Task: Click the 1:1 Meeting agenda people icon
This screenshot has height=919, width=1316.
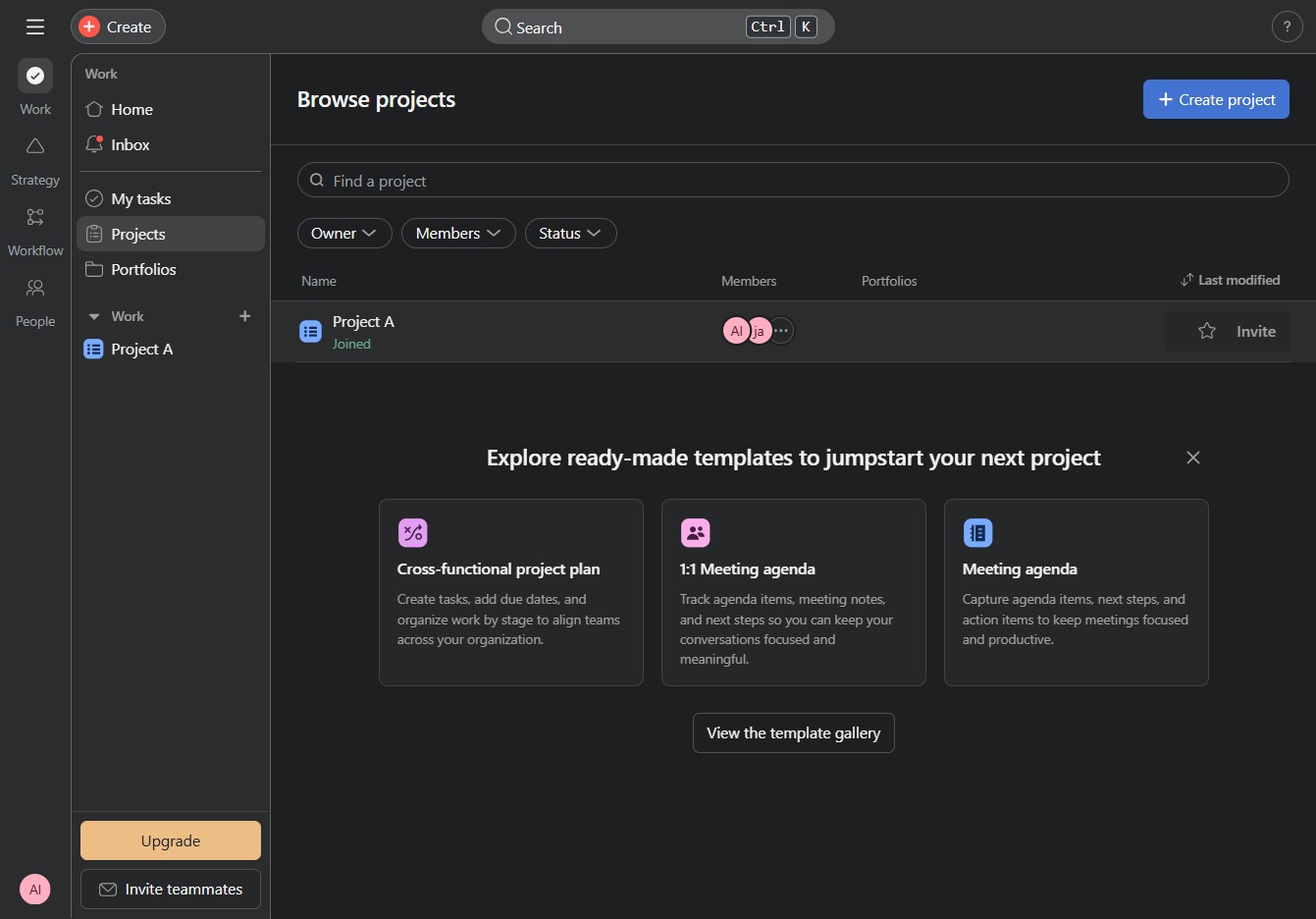Action: pos(696,533)
